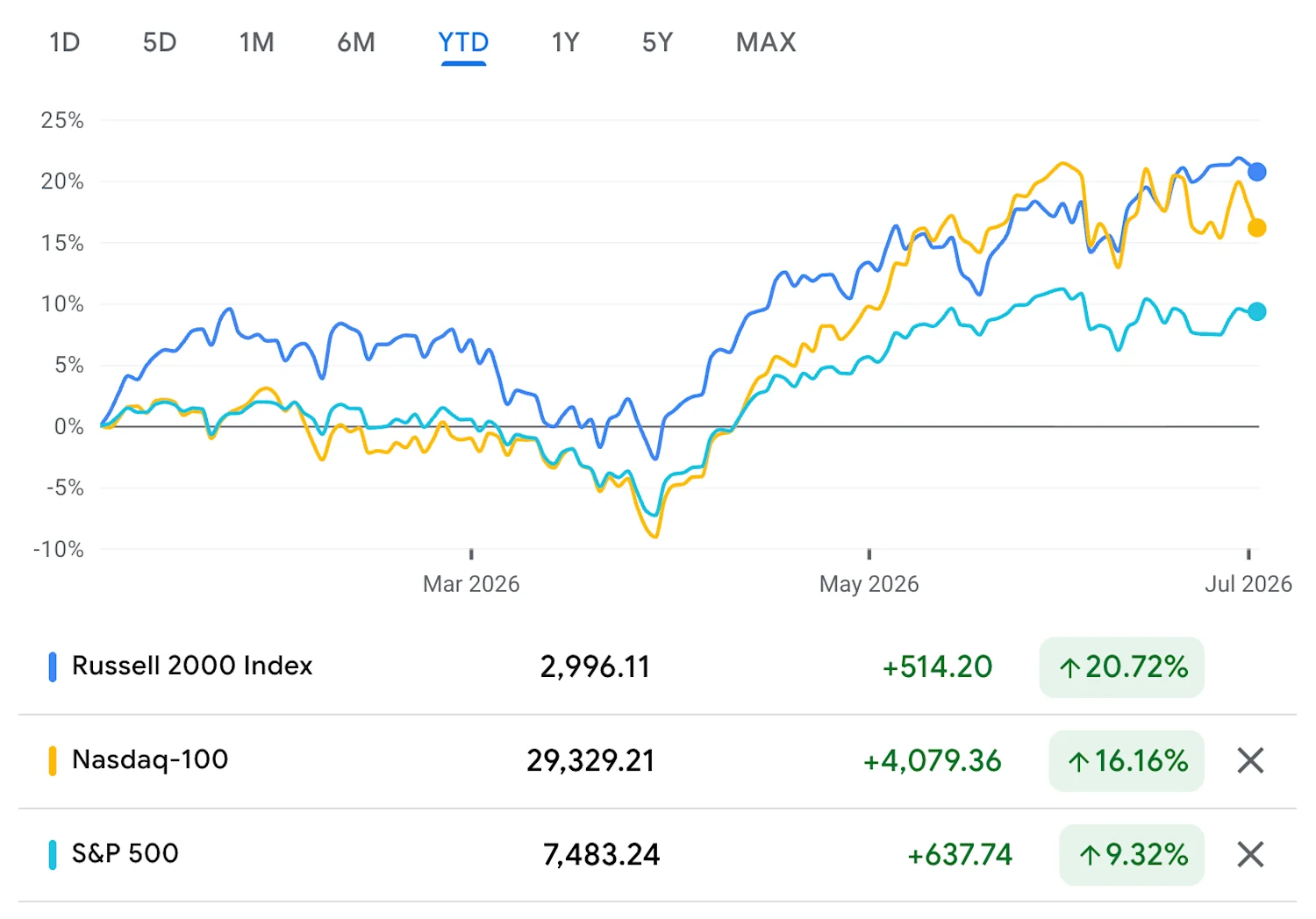The width and height of the screenshot is (1316, 919).
Task: Open the Russell 2000 Index row
Action: [x=657, y=667]
